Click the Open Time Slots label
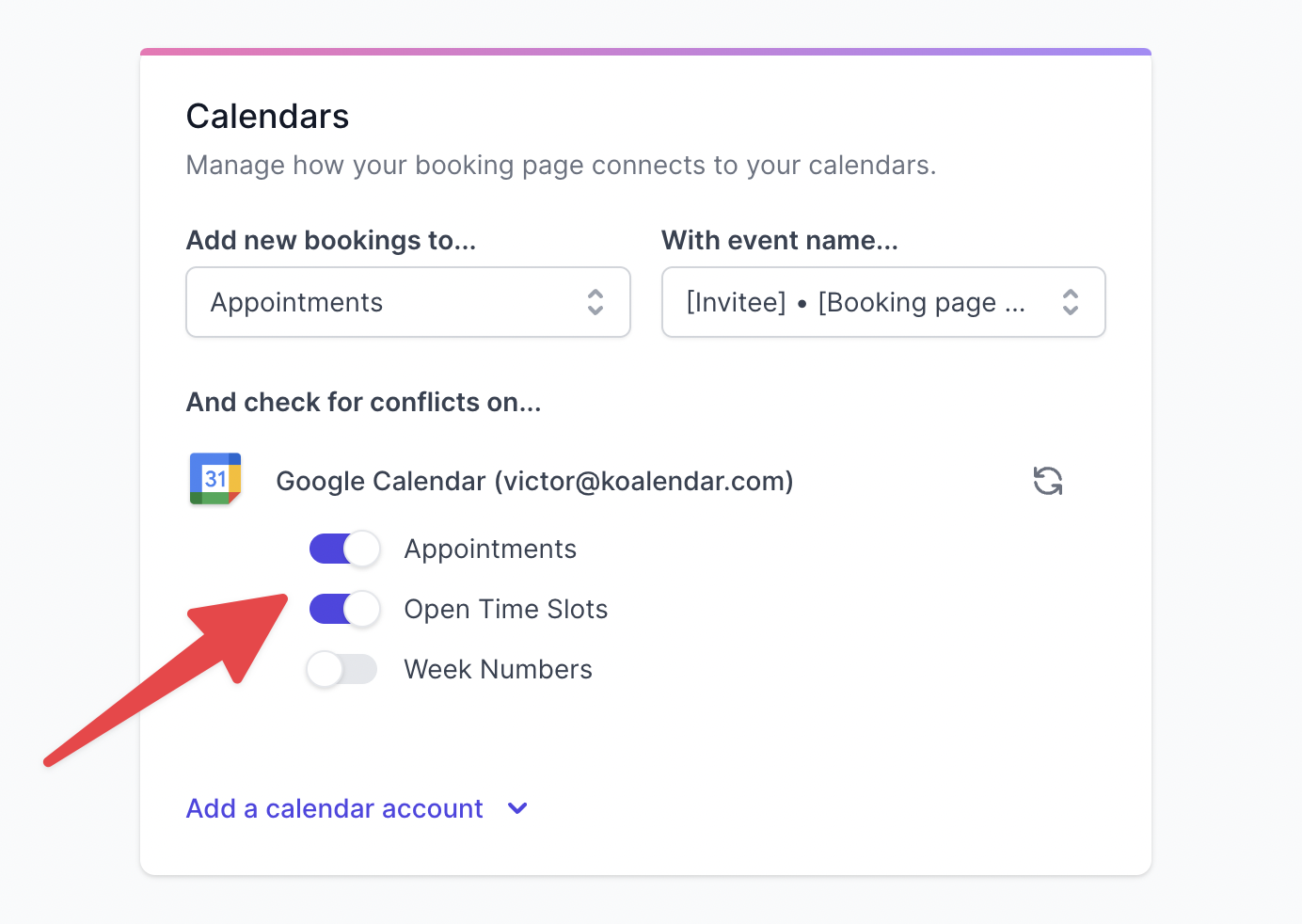 pos(506,609)
